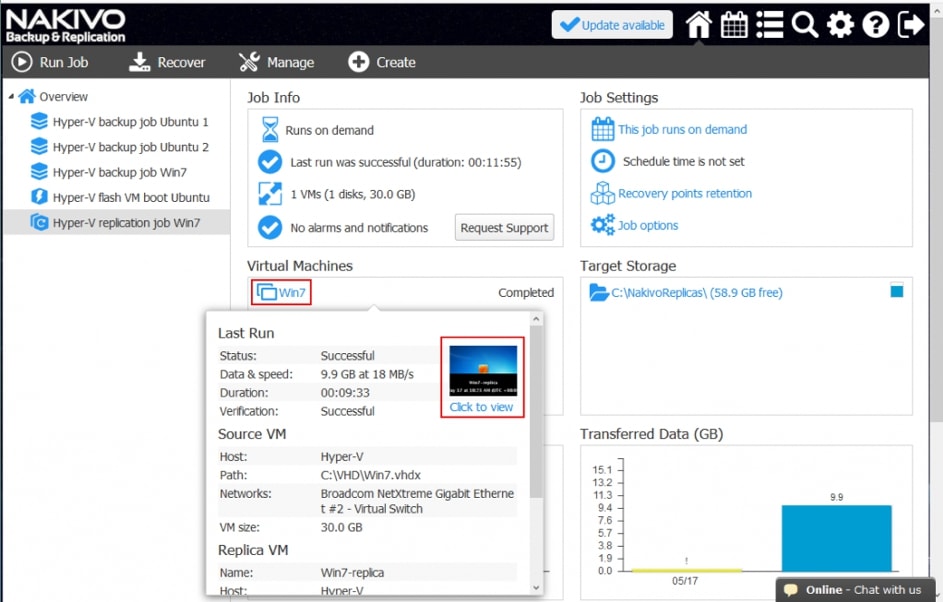Open the calendar view icon
The image size is (943, 602).
(734, 25)
